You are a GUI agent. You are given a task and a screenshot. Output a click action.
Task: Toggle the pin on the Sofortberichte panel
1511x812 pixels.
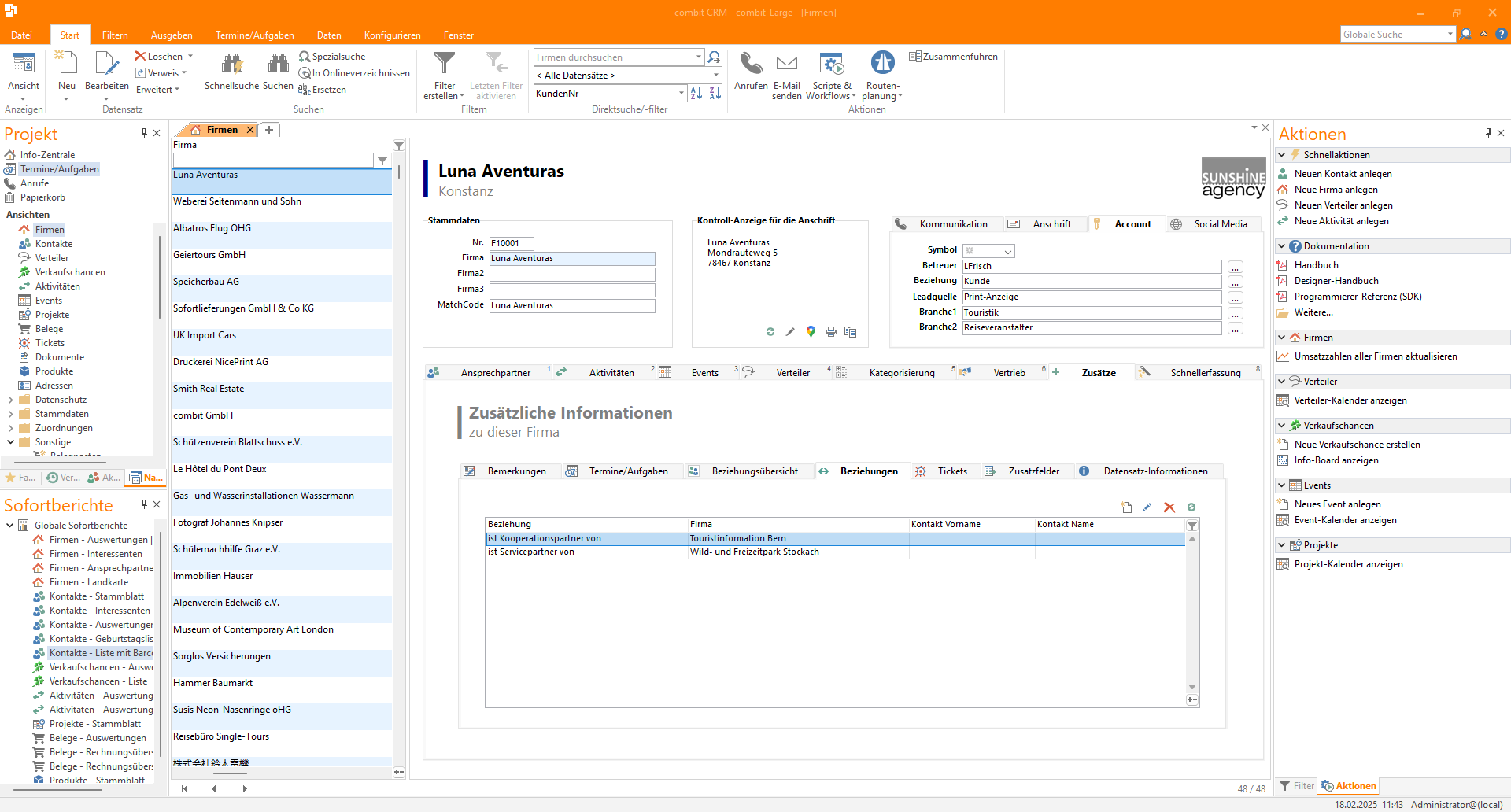click(x=144, y=504)
